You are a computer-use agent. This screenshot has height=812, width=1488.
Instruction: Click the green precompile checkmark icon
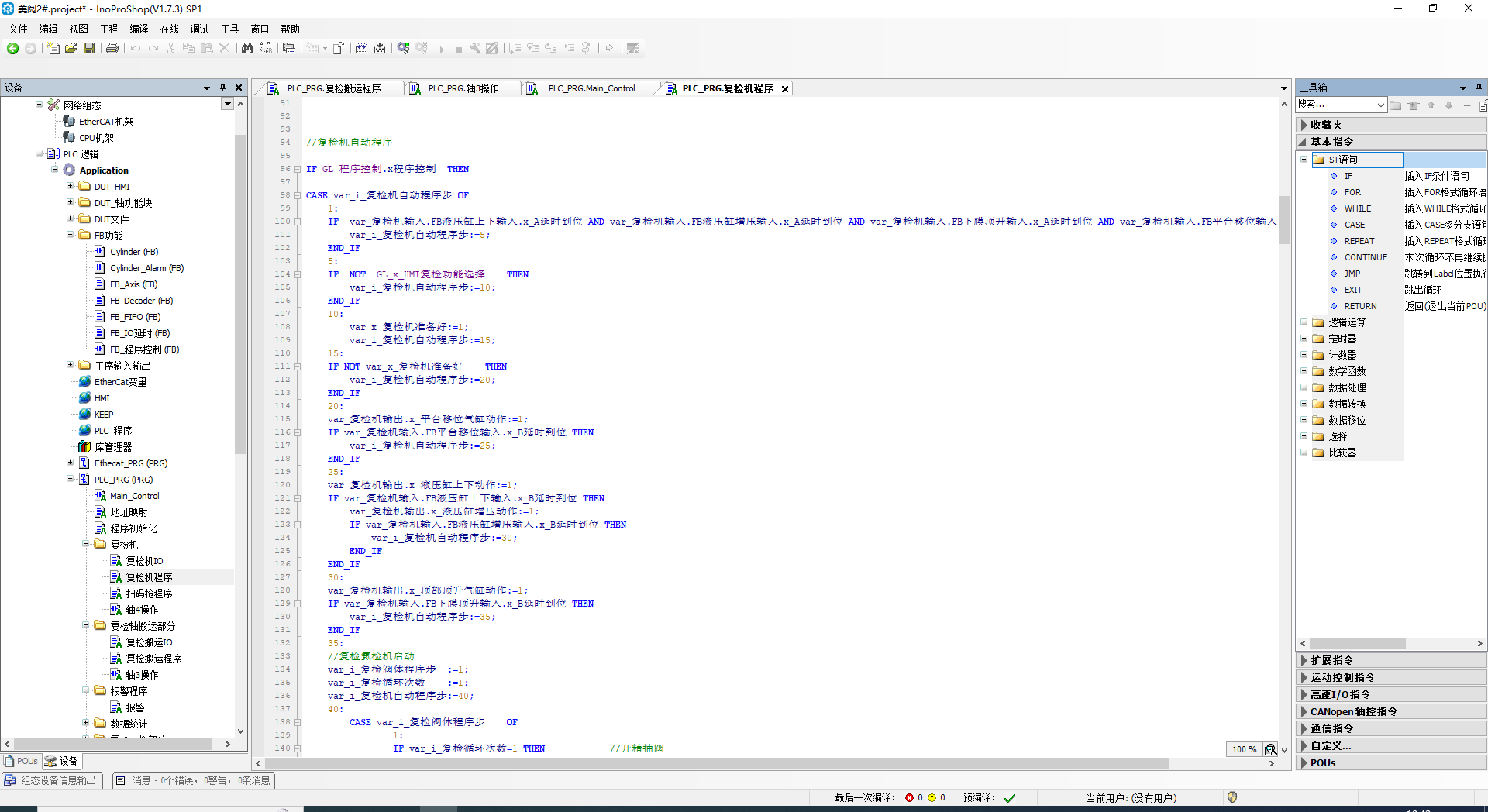tap(1009, 798)
